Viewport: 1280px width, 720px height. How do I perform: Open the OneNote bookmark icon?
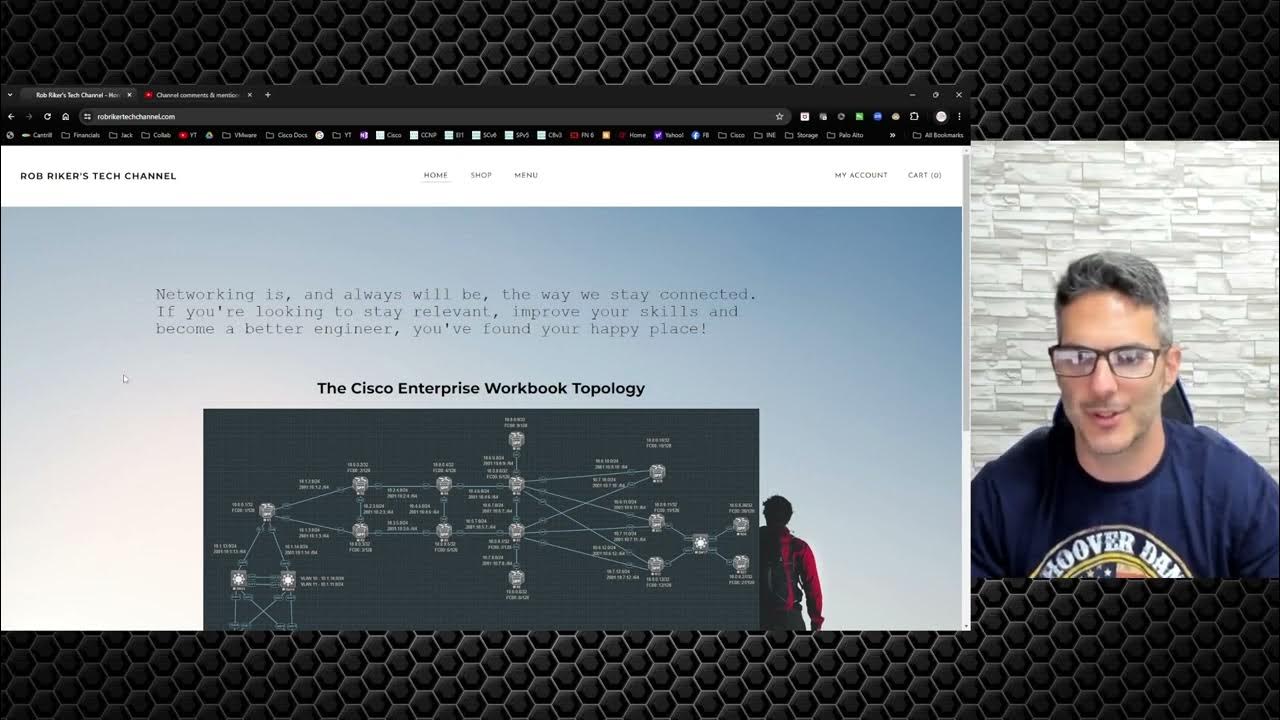pos(364,135)
